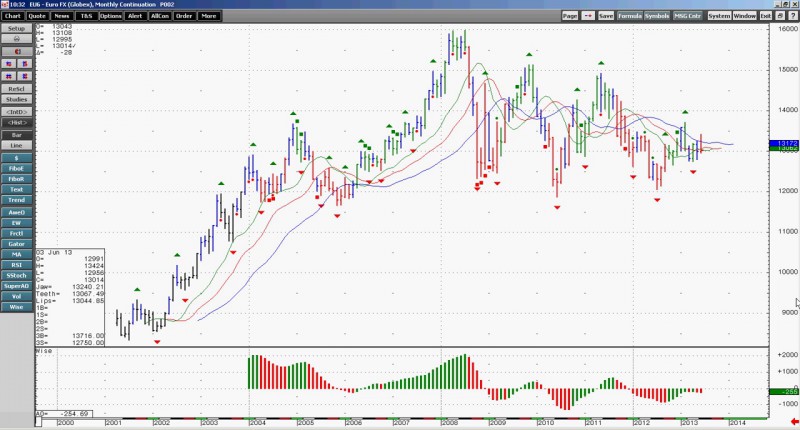Click the 2004 year label on timeline
Viewport: 800px width, 430px height.
pos(258,422)
